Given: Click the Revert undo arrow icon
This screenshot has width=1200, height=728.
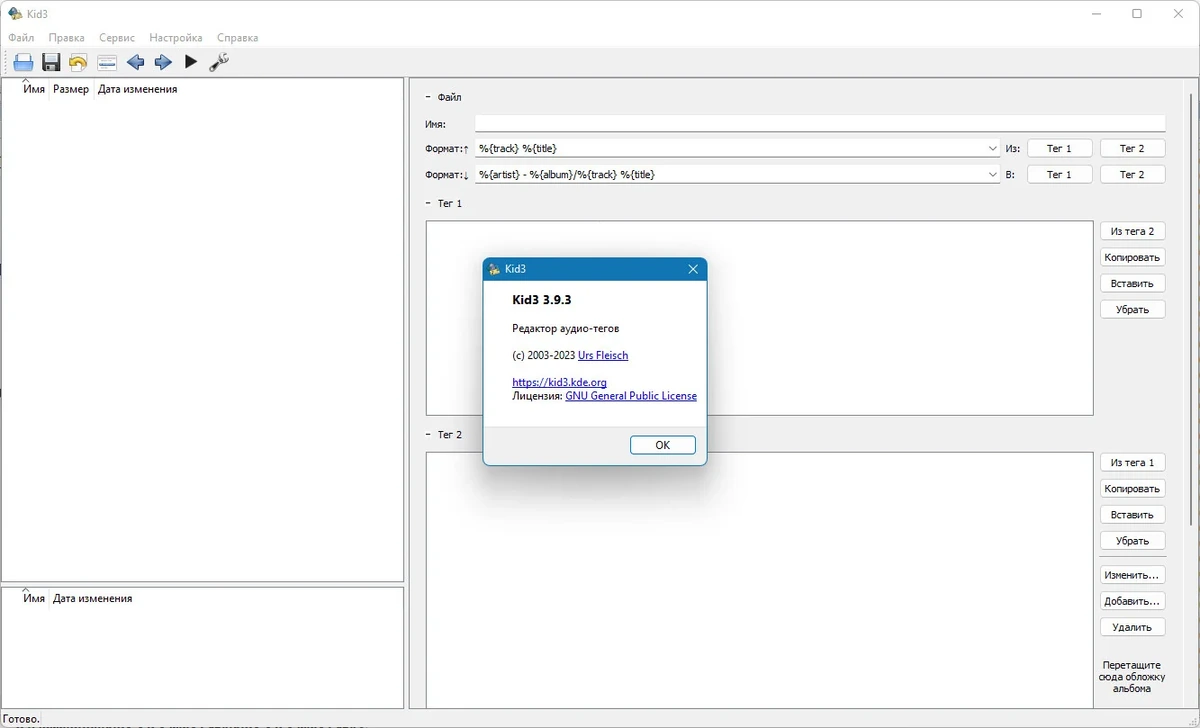Looking at the screenshot, I should point(78,62).
